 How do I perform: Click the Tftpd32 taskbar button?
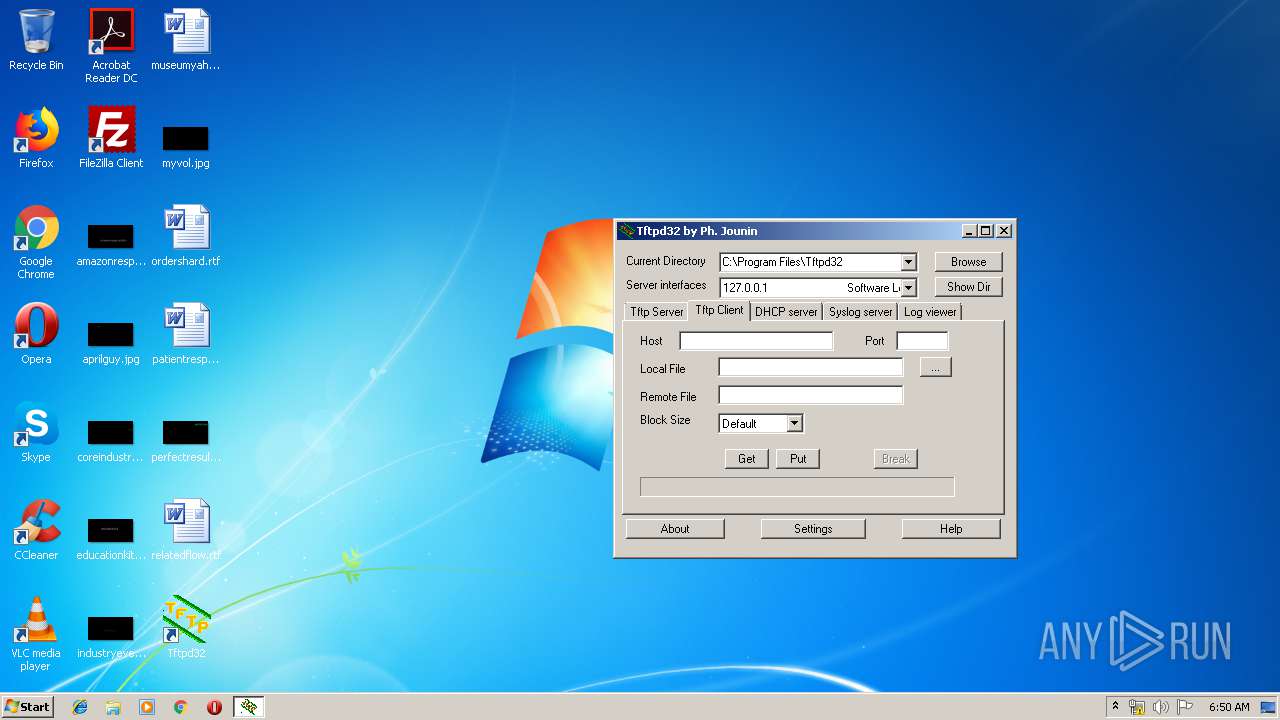249,707
